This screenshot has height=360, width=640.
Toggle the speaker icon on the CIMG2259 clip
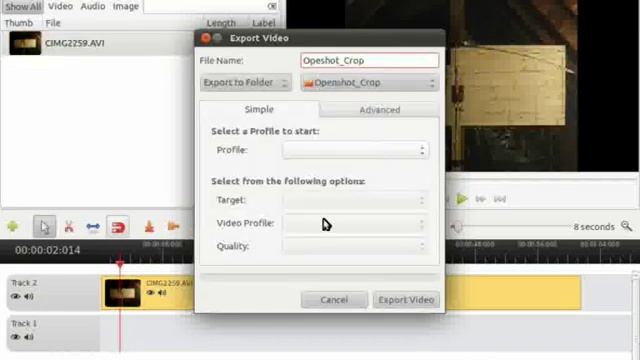click(x=162, y=292)
